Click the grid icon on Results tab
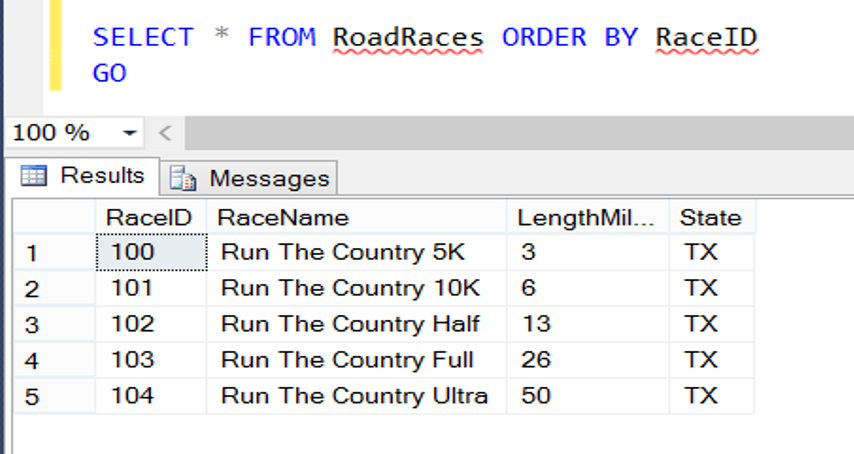Screen dimensions: 854x454 tap(34, 177)
